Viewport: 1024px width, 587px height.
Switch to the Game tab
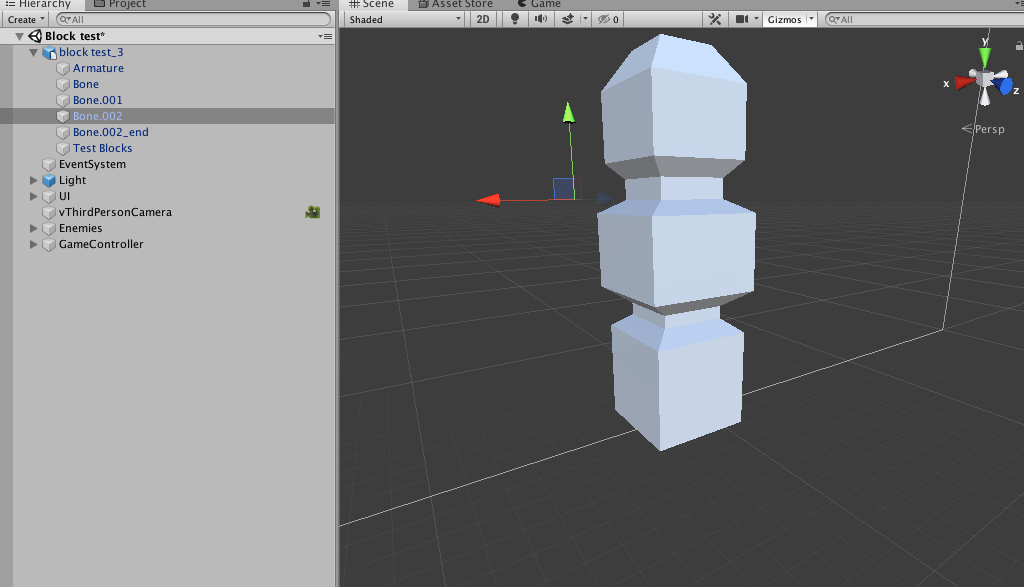[x=545, y=4]
